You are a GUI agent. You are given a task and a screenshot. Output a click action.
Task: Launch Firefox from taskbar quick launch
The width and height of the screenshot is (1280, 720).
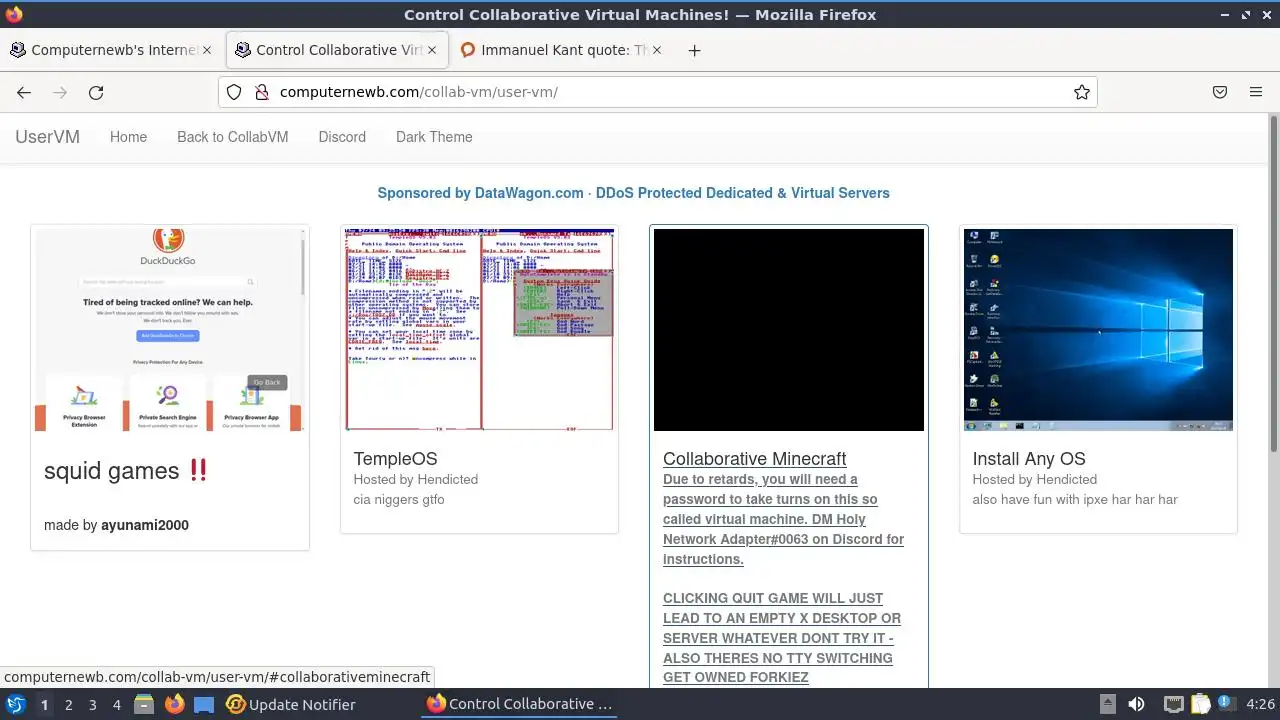point(174,704)
